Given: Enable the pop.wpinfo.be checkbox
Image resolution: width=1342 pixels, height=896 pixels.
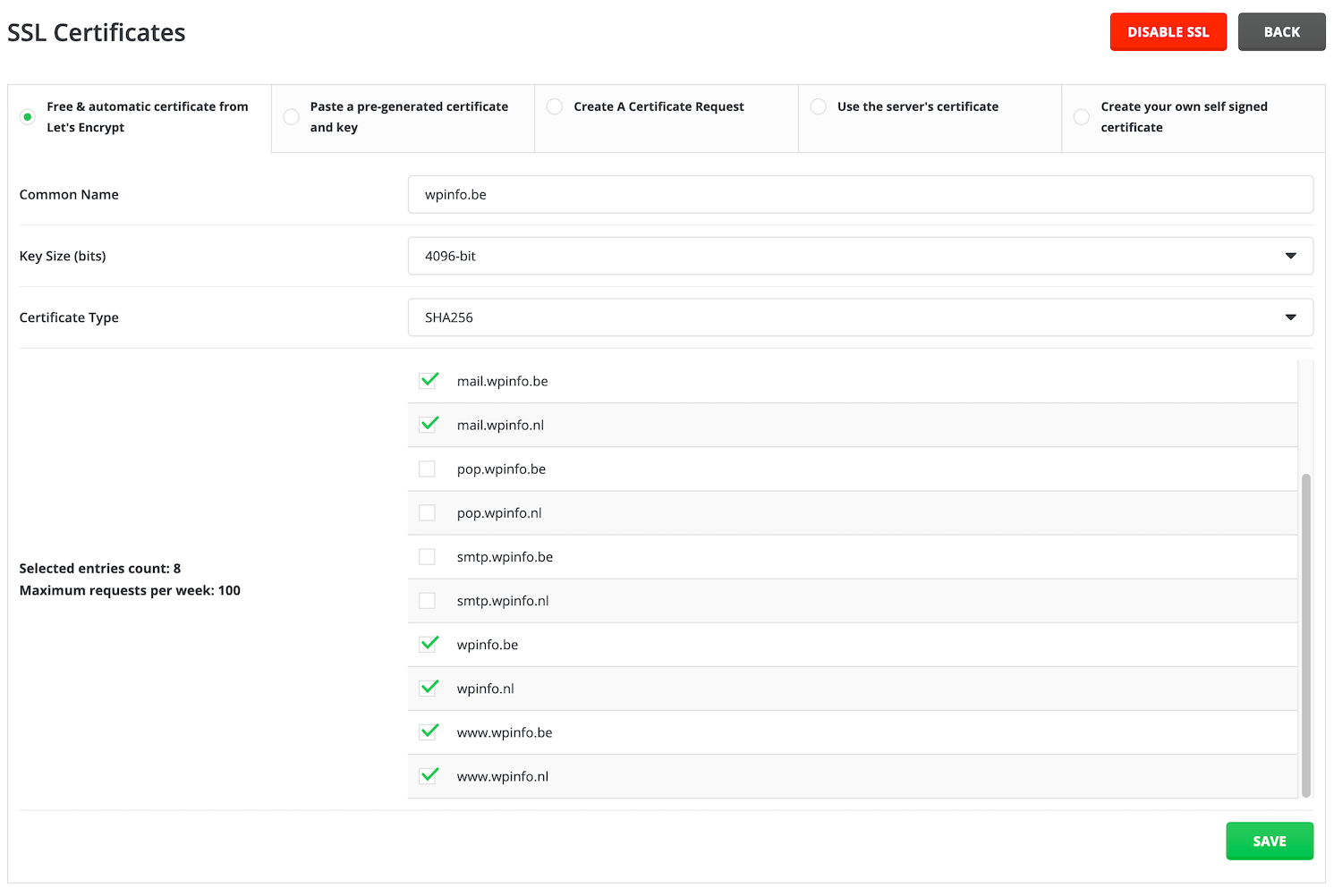Looking at the screenshot, I should click(x=428, y=469).
